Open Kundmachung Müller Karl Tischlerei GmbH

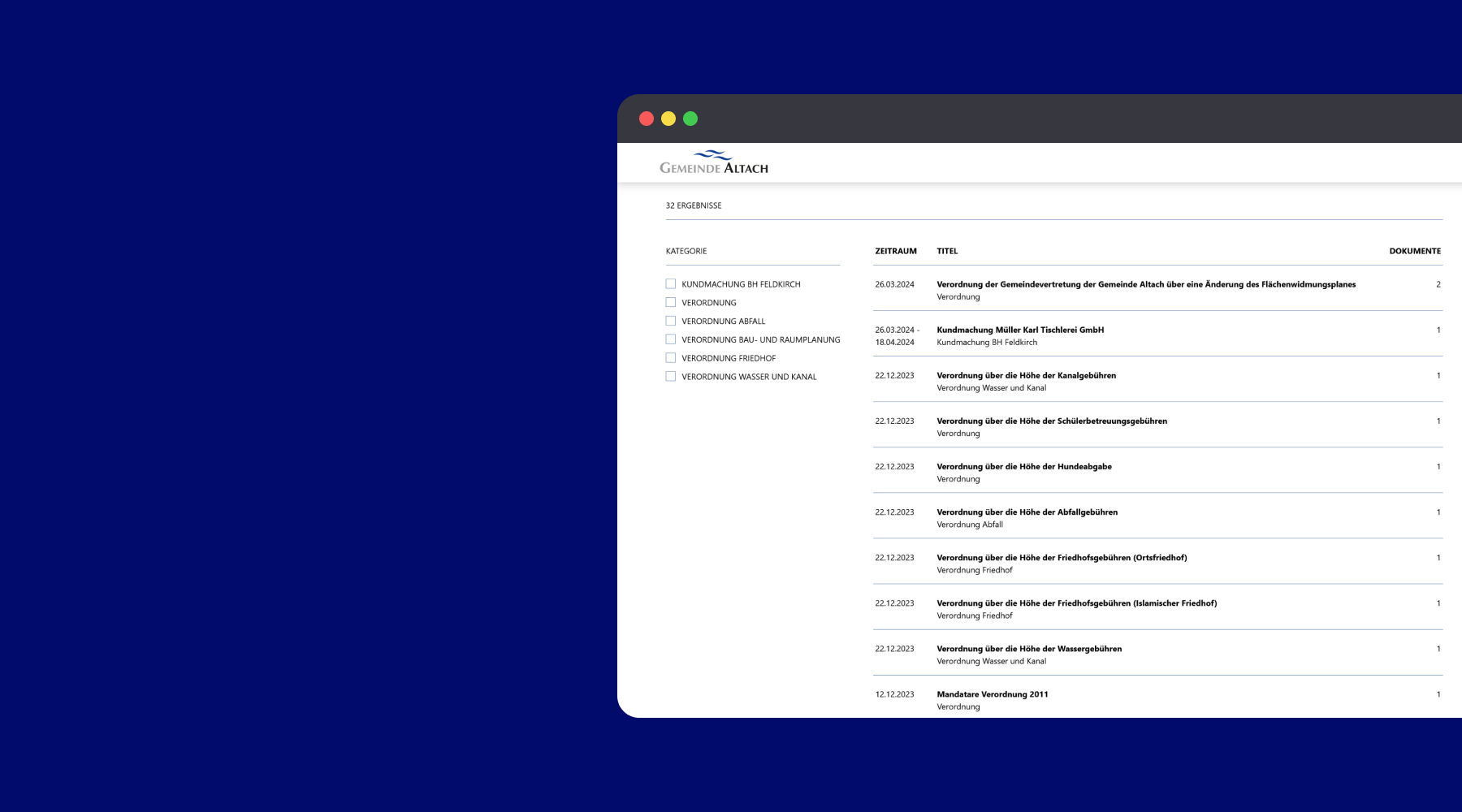[x=1020, y=330]
